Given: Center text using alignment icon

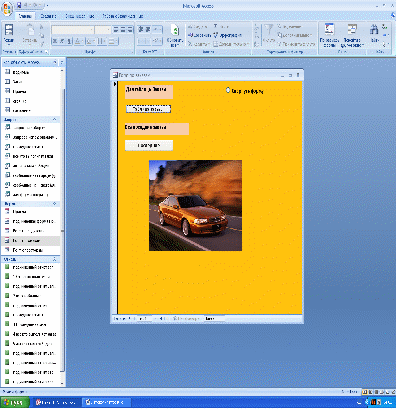Looking at the screenshot, I should [x=123, y=30].
